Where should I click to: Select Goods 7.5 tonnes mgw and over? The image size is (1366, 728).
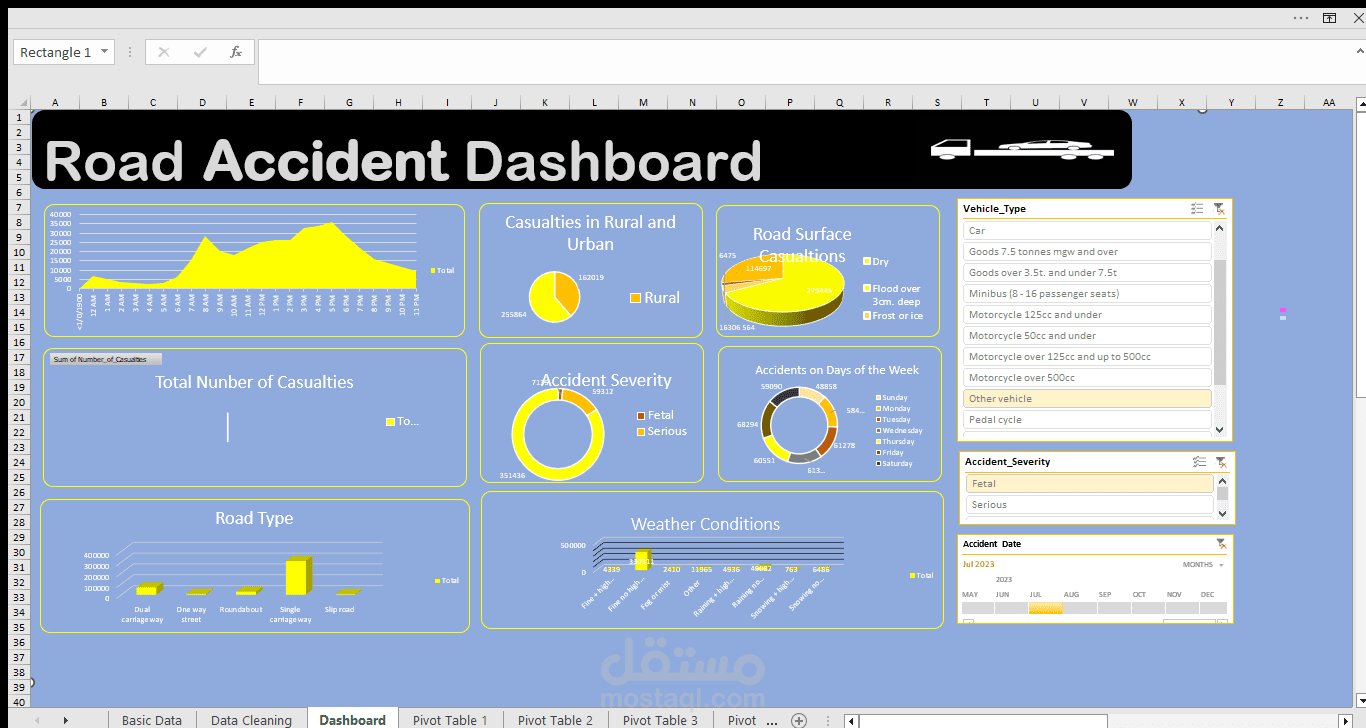[1087, 251]
